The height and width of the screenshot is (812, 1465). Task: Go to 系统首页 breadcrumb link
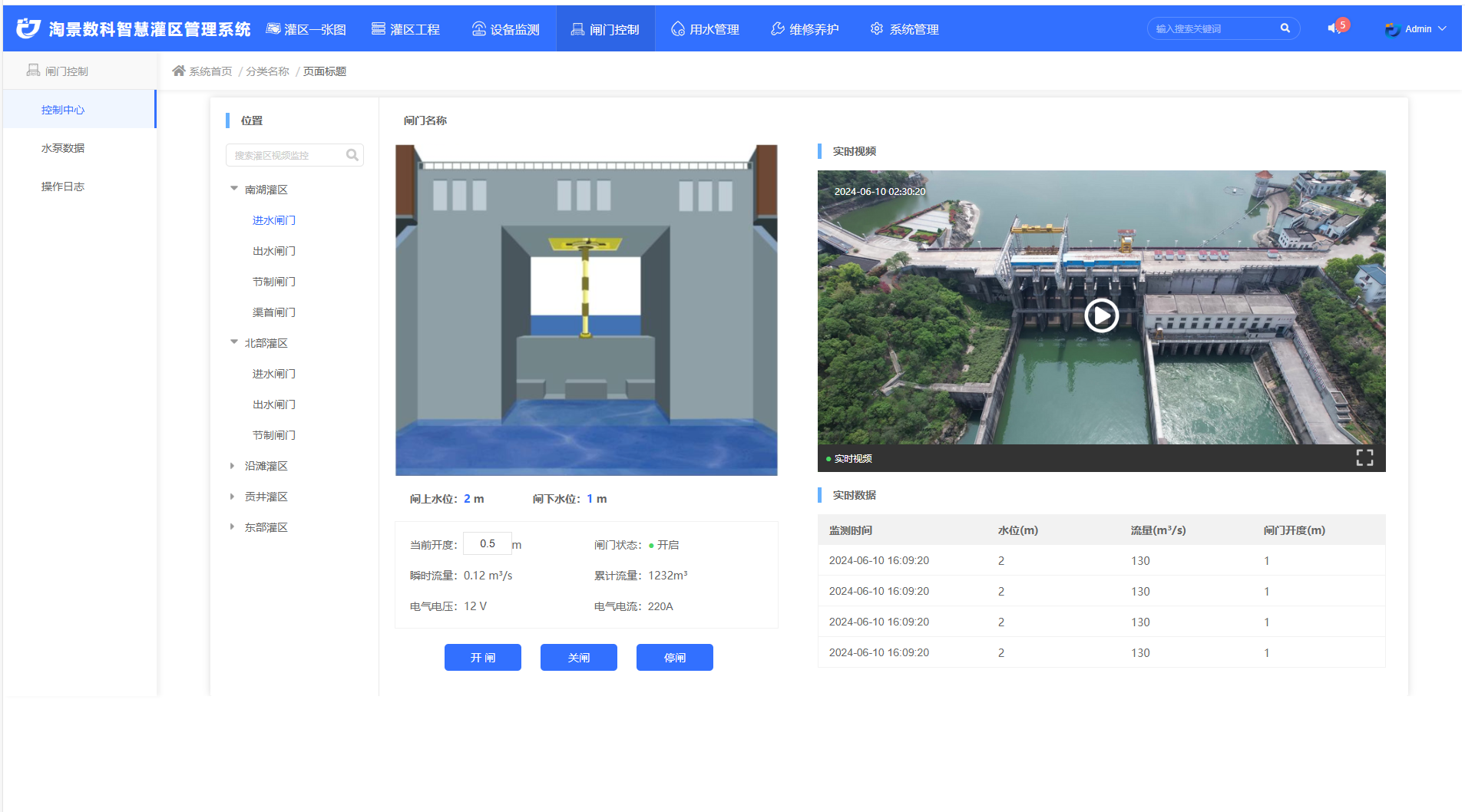click(210, 71)
